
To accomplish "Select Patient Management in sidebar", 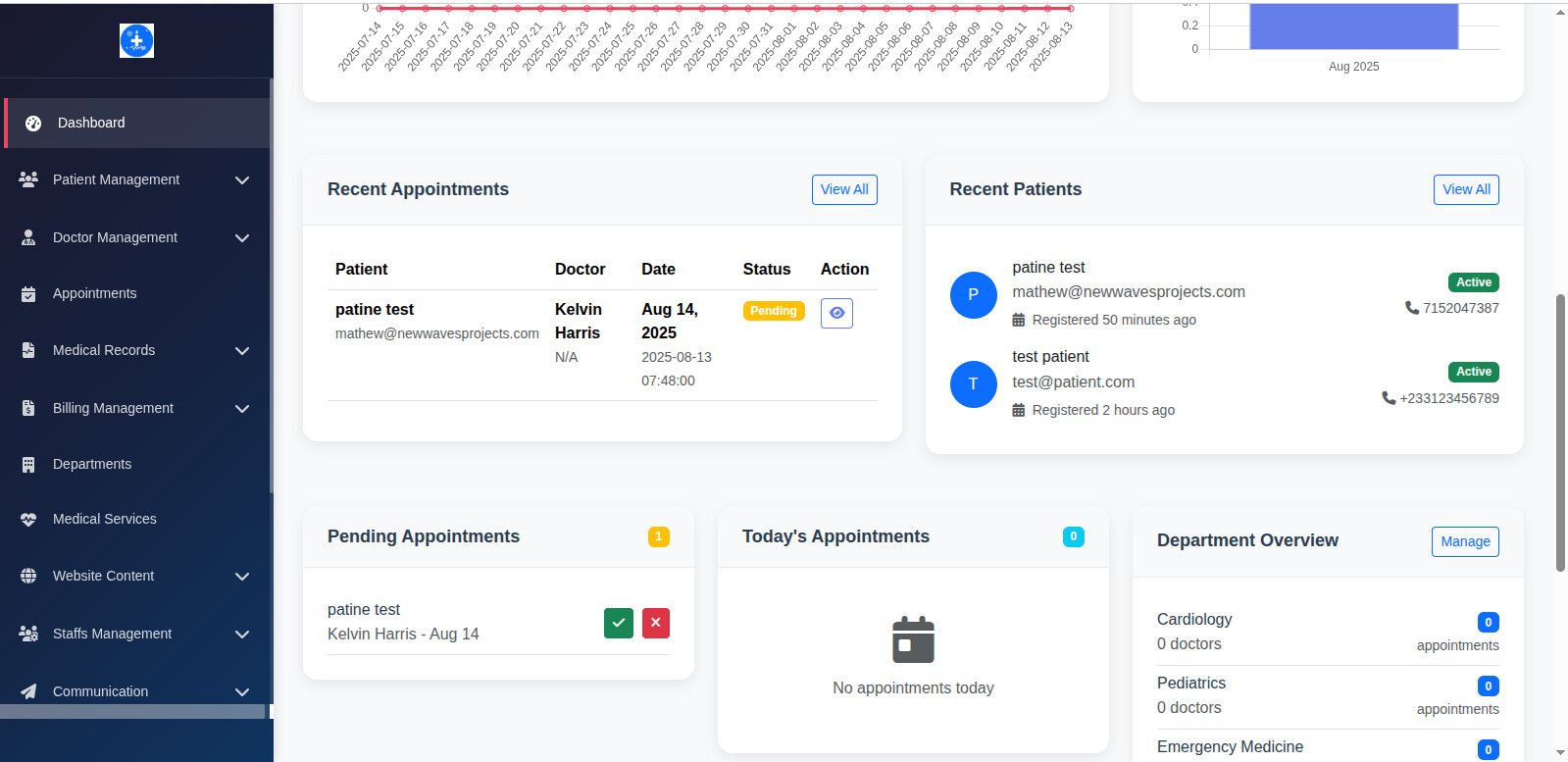I will point(135,179).
